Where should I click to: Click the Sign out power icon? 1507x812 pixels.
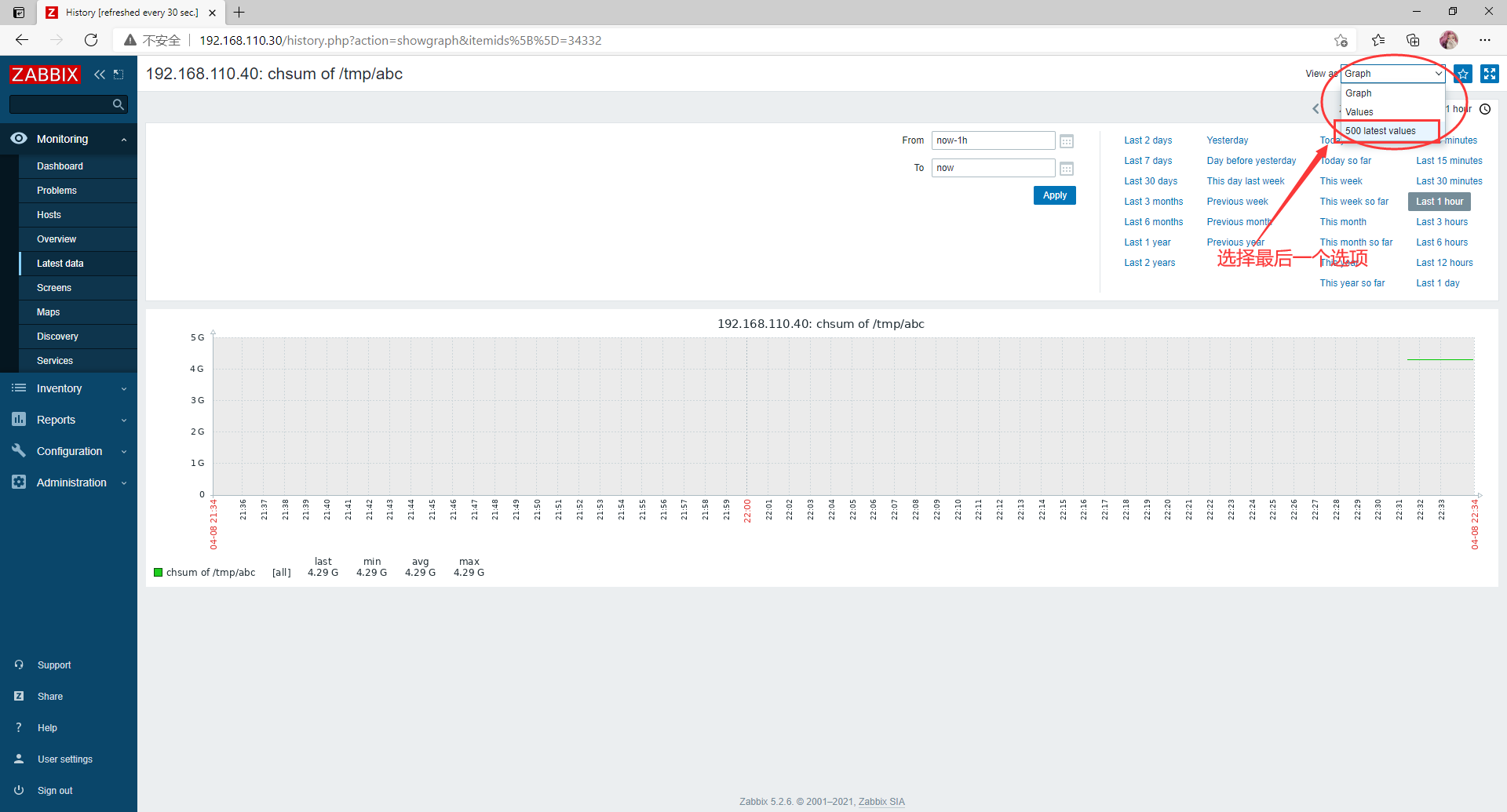(19, 790)
